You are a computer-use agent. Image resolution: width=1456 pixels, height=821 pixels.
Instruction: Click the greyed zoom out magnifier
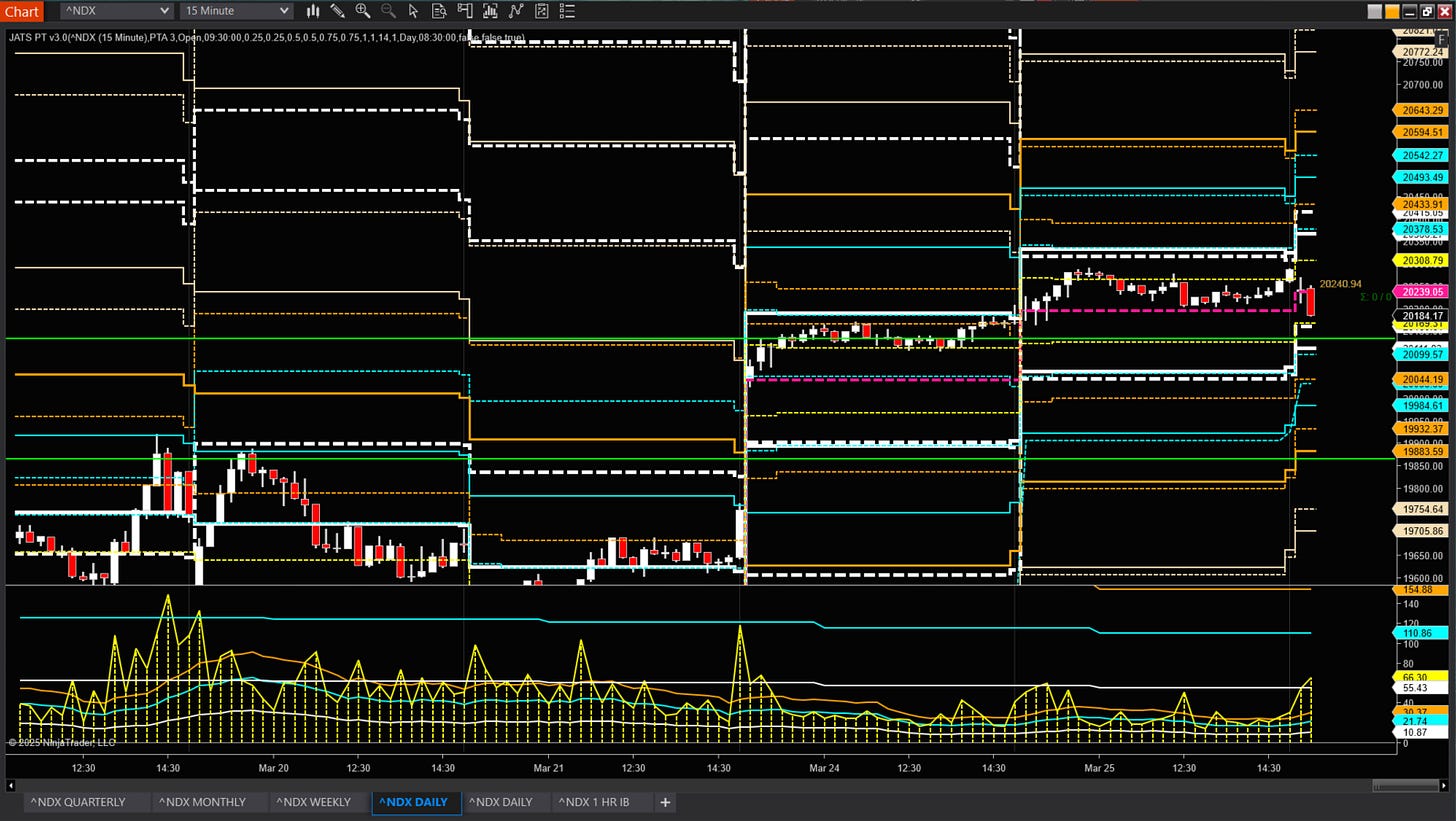tap(388, 11)
